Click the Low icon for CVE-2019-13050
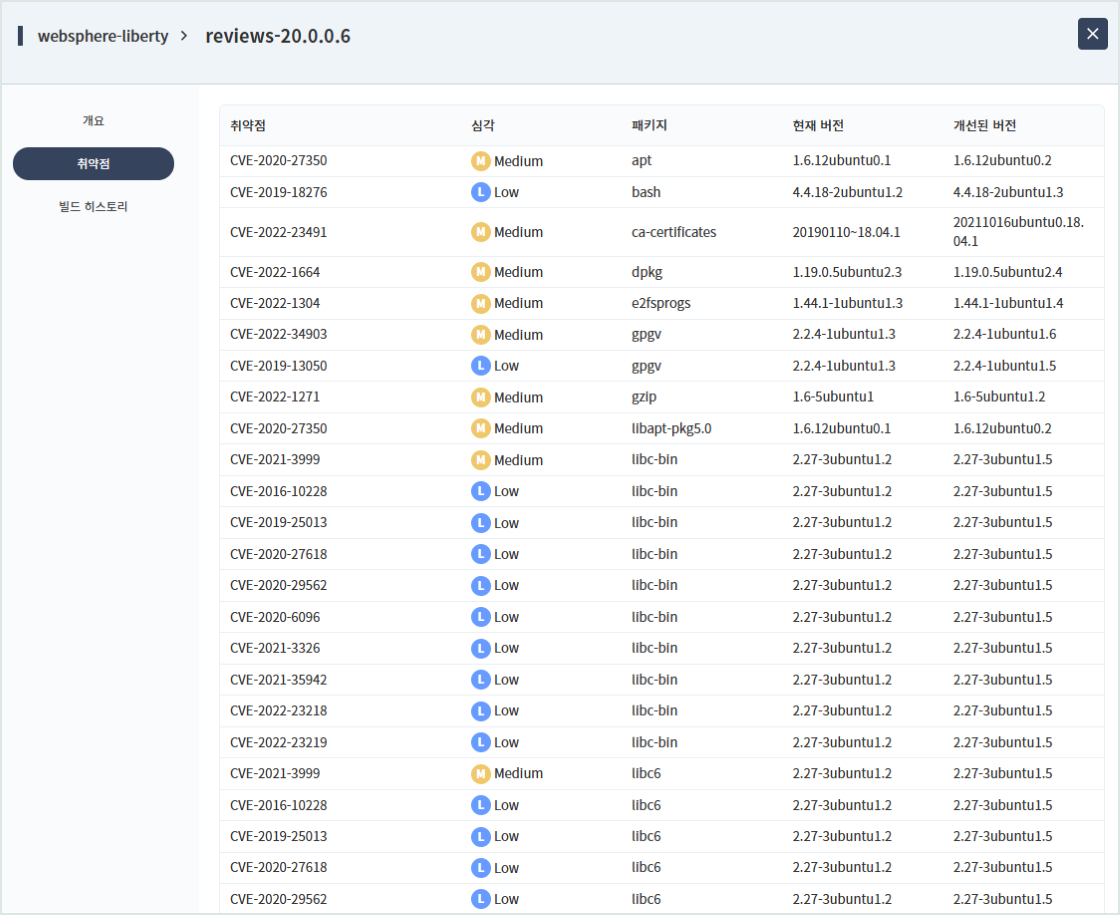Image resolution: width=1120 pixels, height=915 pixels. coord(481,366)
